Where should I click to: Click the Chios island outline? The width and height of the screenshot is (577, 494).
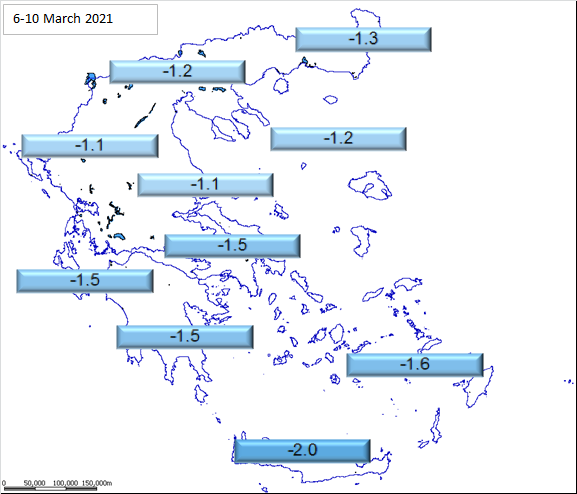(362, 240)
